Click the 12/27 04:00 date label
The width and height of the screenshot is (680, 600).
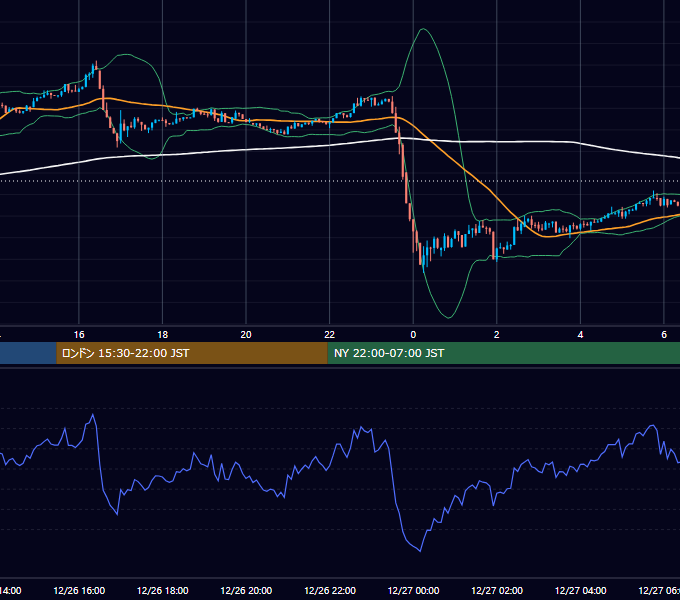[580, 591]
